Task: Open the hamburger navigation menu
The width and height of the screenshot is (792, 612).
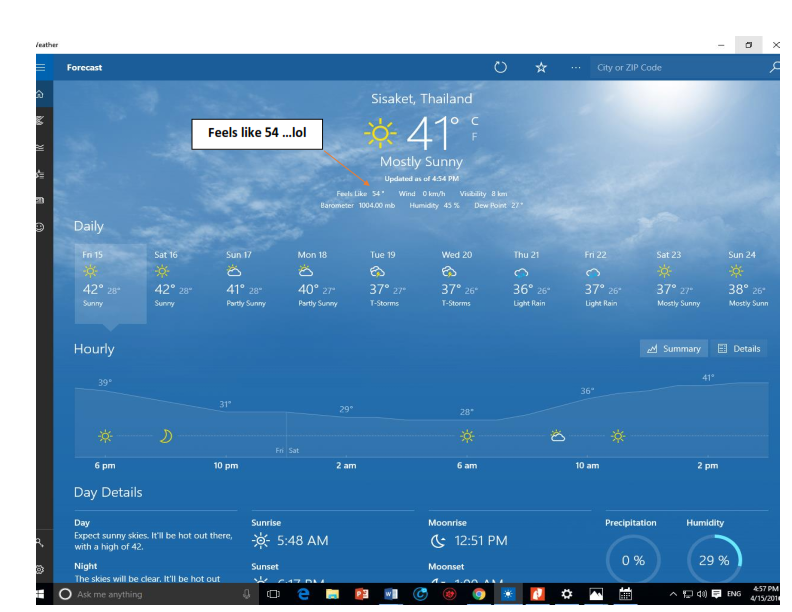Action: 40,67
